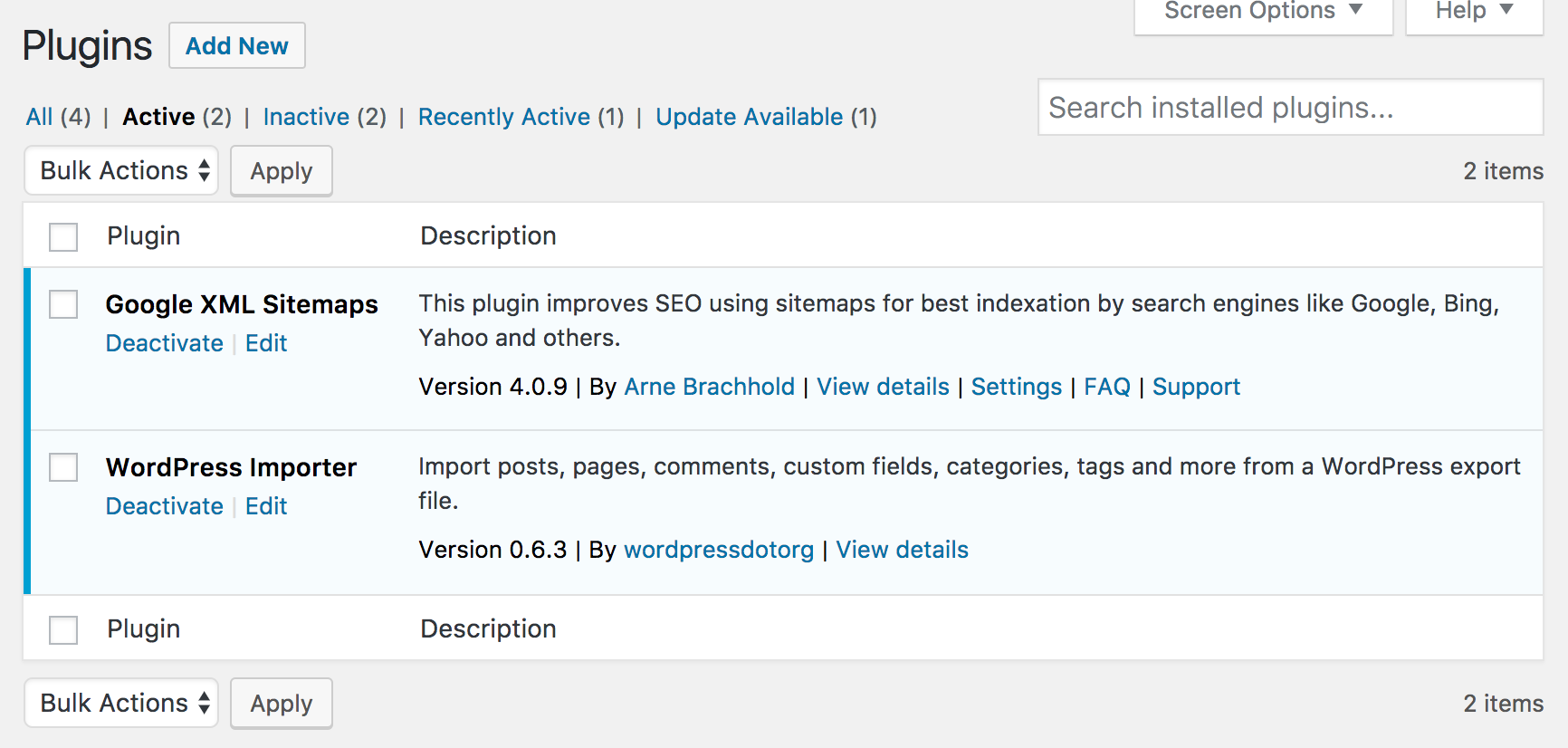This screenshot has width=1568, height=748.
Task: Select the Active plugins filter
Action: (158, 117)
